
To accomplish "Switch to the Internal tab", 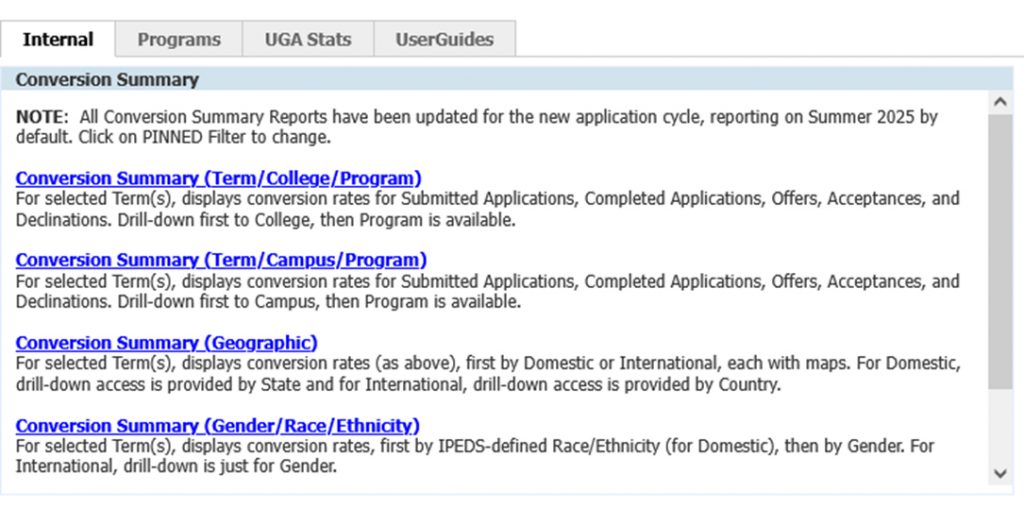I will point(58,40).
